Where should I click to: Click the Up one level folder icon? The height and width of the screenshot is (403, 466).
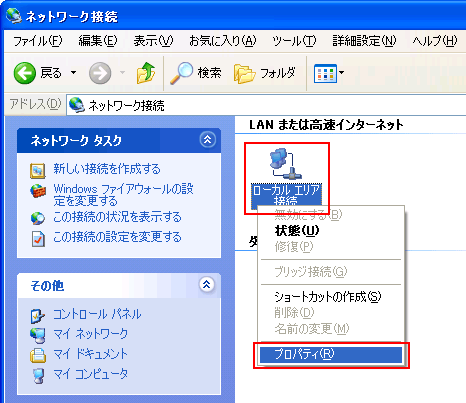point(146,73)
